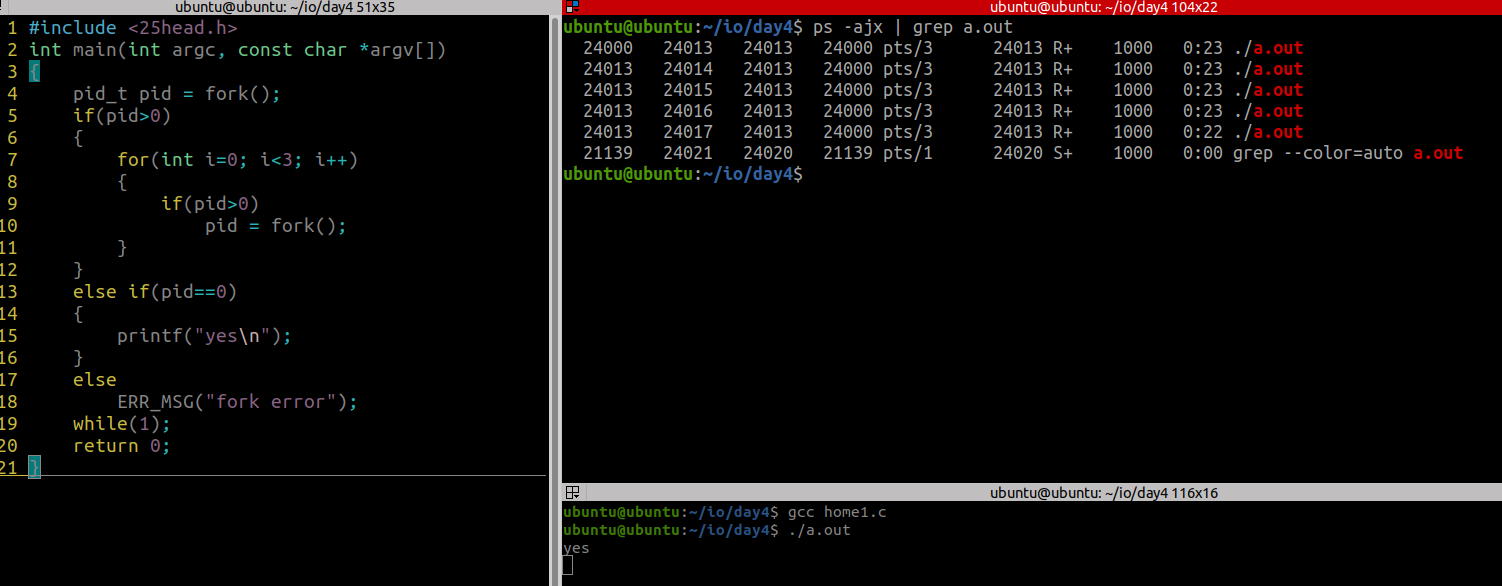Click PID "24014" in the ps output
Viewport: 1502px width, 586px height.
click(688, 69)
